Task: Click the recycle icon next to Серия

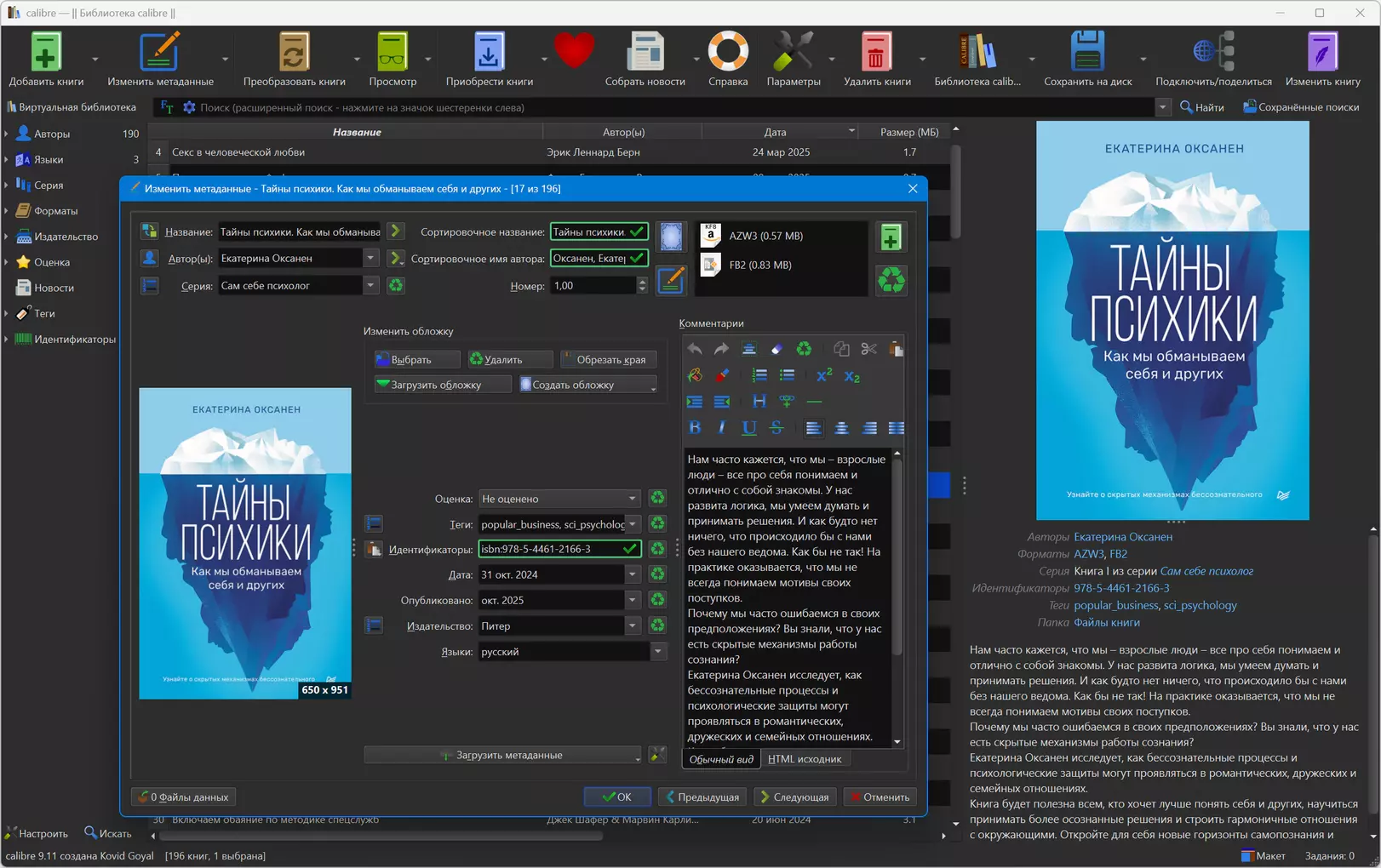Action: click(x=396, y=286)
